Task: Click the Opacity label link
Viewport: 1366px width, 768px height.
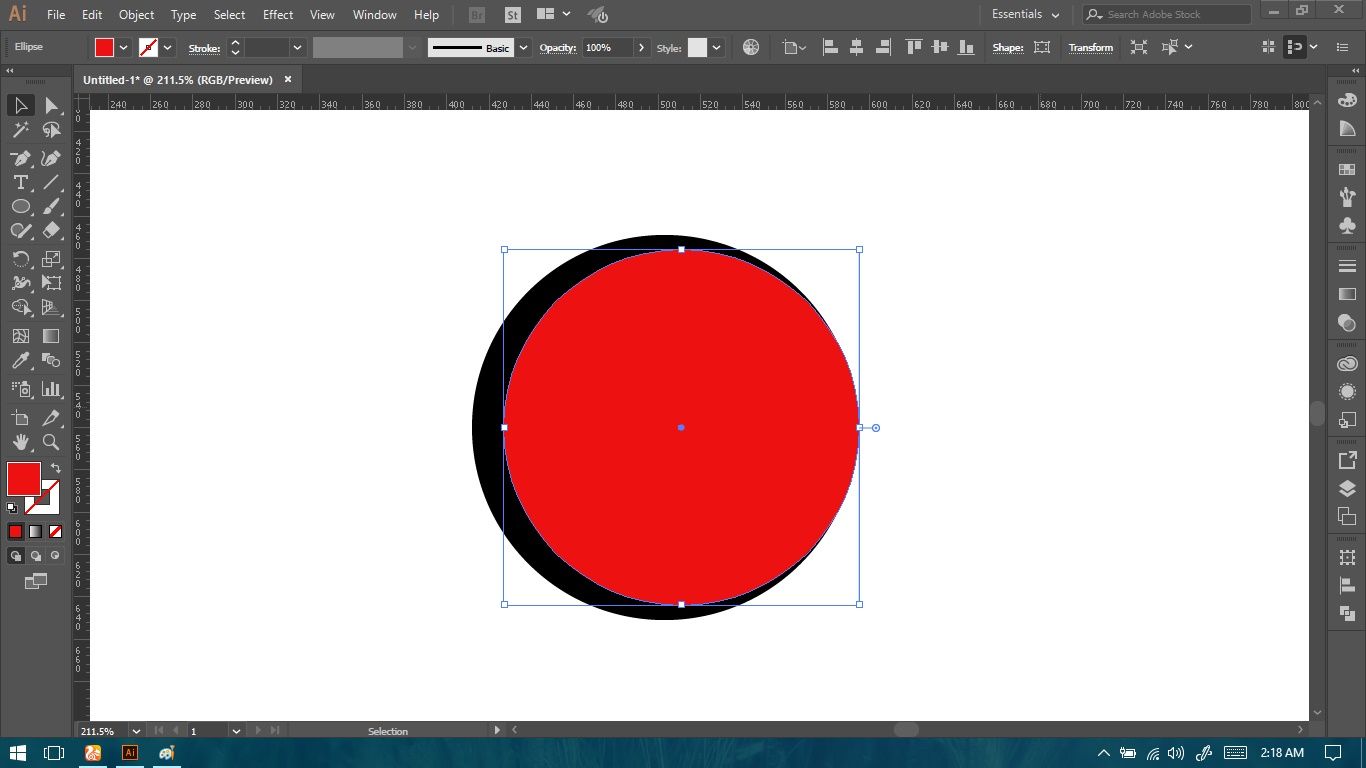Action: (x=558, y=48)
